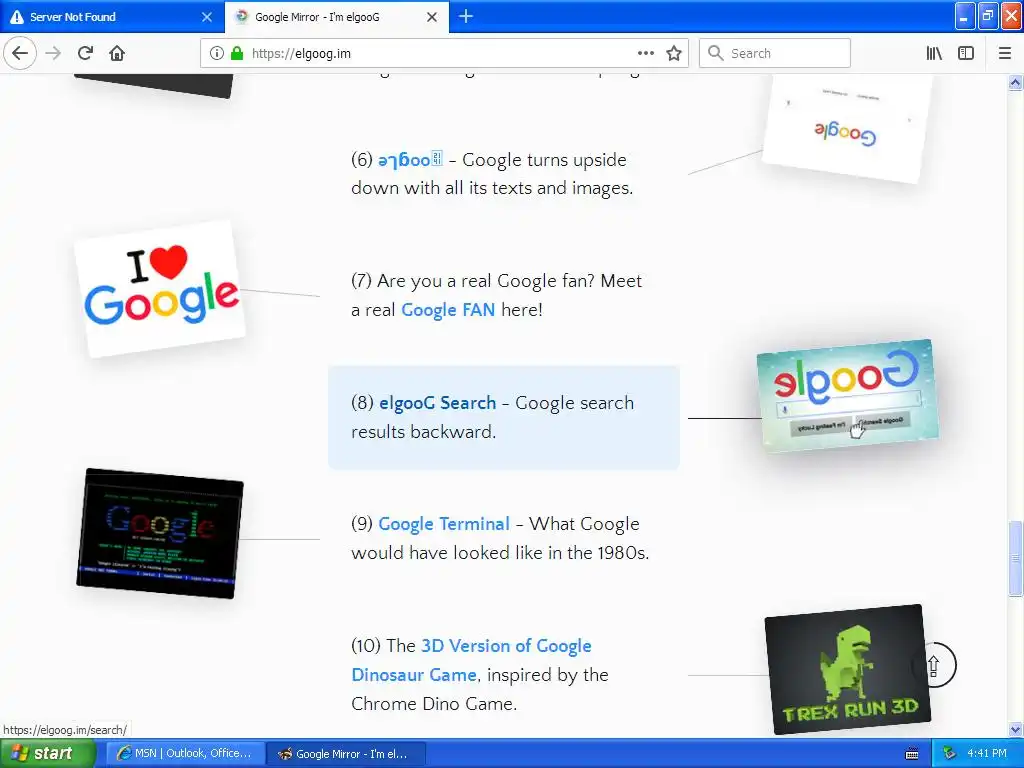Click the scroll-to-top arrow button
This screenshot has width=1024, height=768.
click(935, 665)
